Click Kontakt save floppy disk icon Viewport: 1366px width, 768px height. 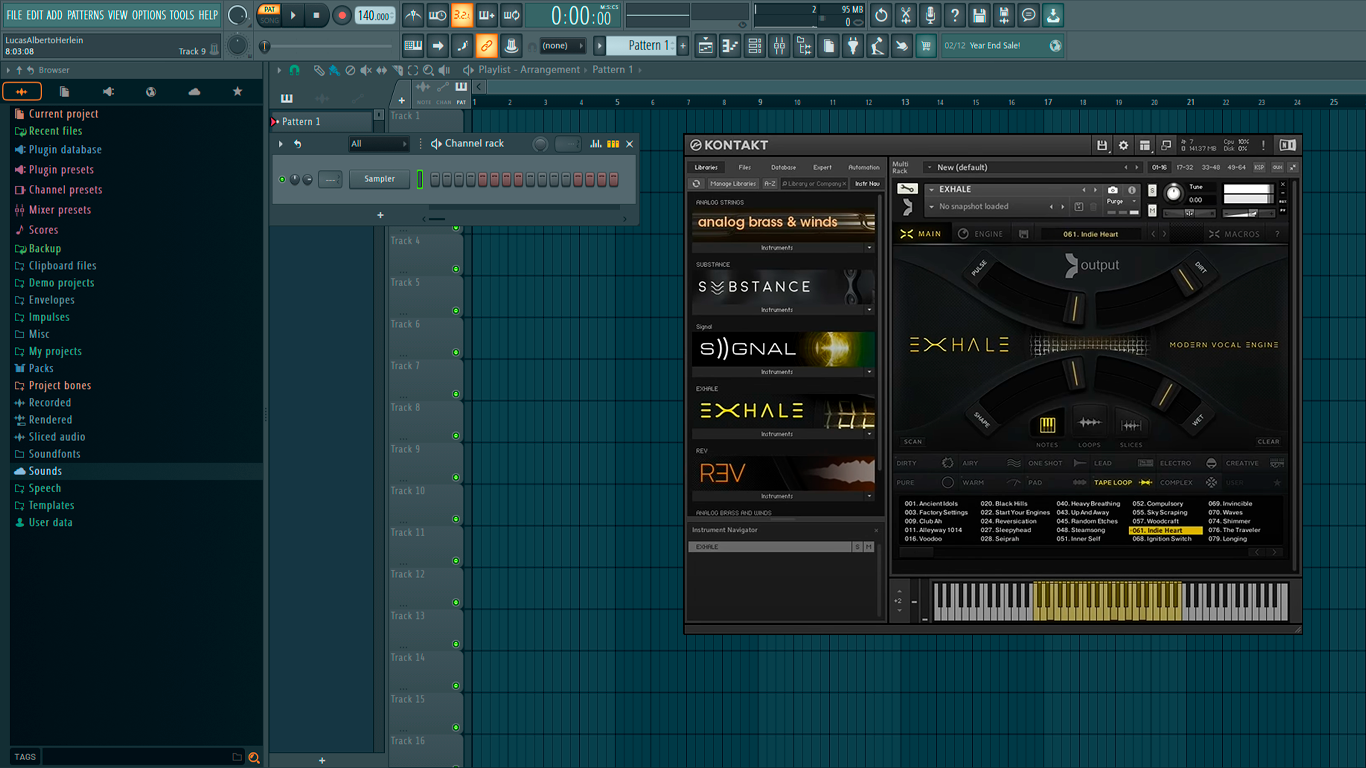click(x=1102, y=146)
